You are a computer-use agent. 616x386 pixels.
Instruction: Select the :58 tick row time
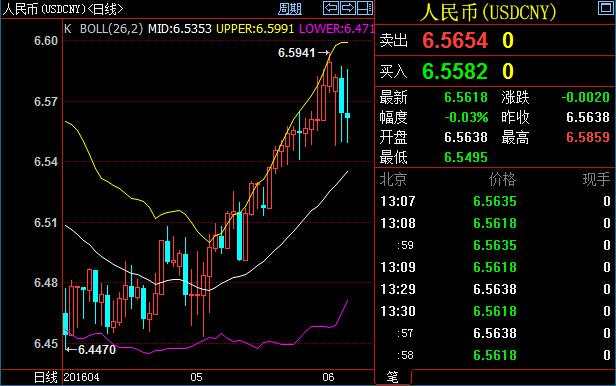[x=405, y=355]
